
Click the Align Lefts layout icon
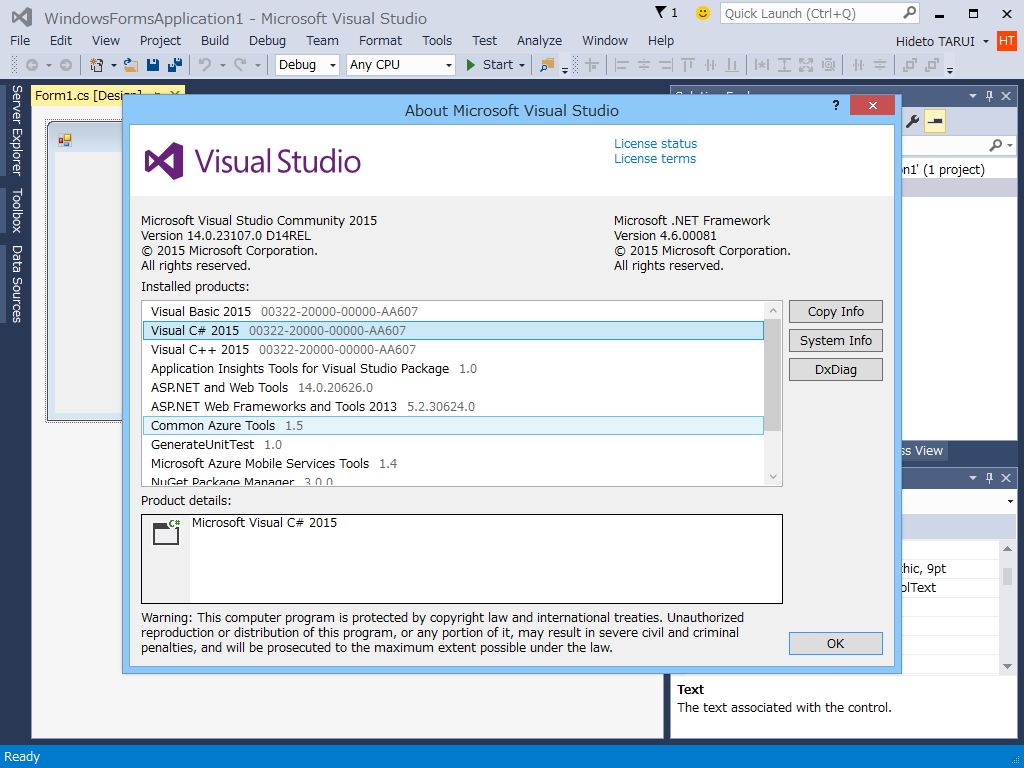(x=622, y=65)
